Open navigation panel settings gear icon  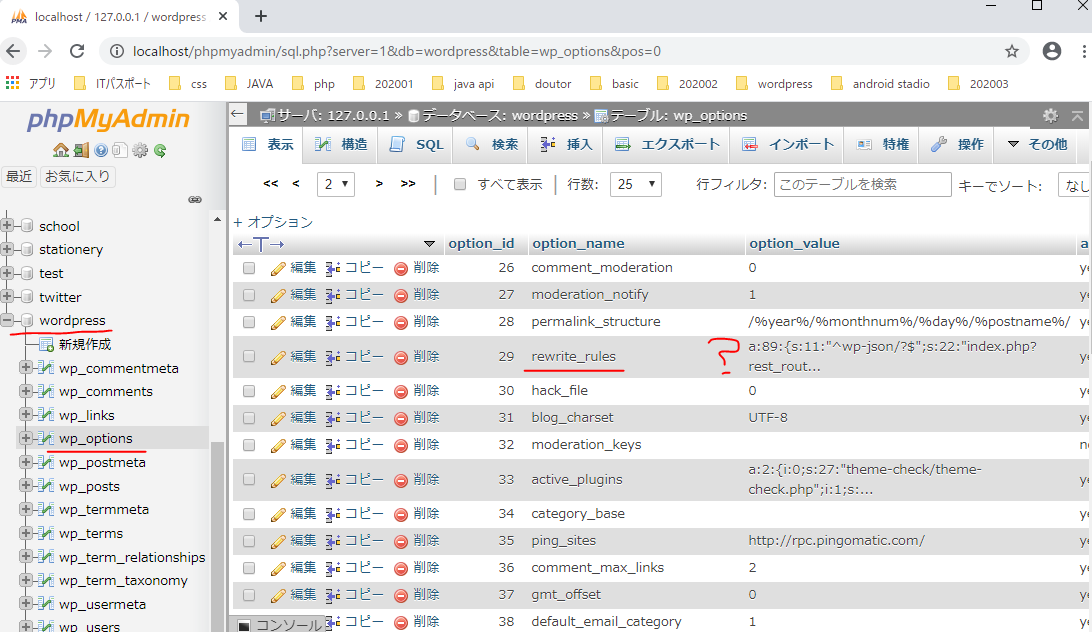(140, 150)
